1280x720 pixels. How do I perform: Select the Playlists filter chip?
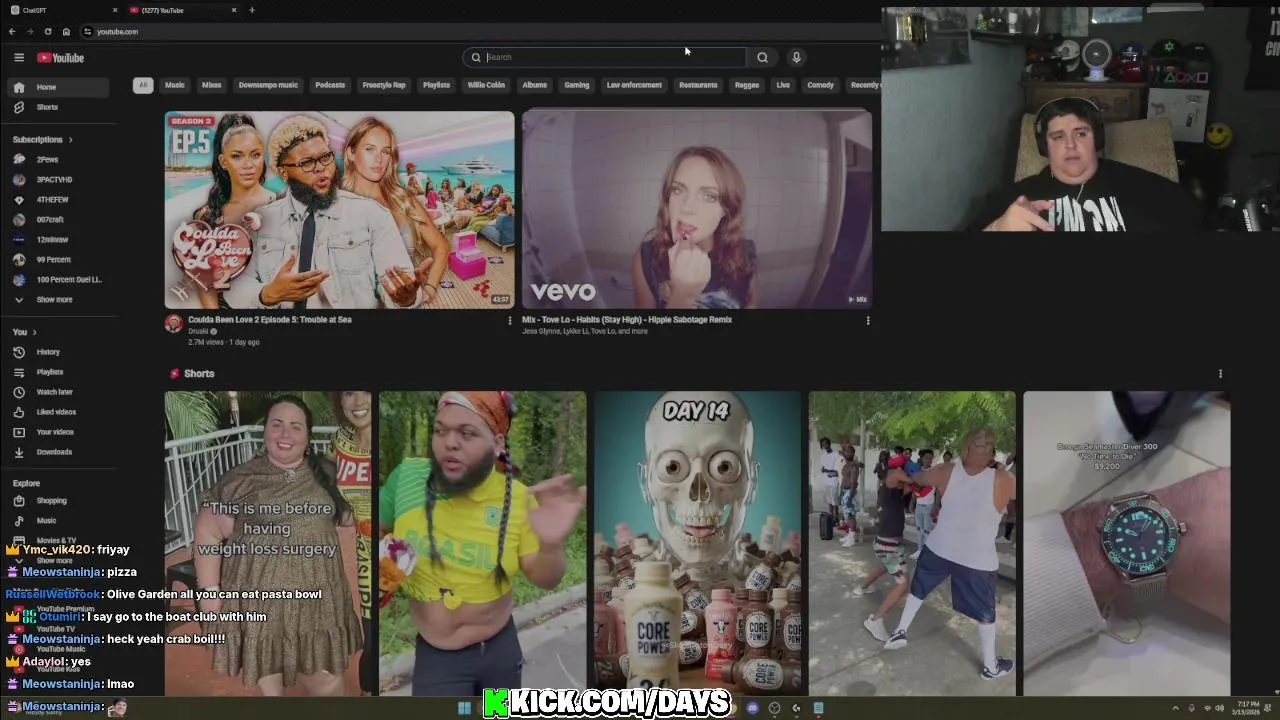(x=436, y=85)
